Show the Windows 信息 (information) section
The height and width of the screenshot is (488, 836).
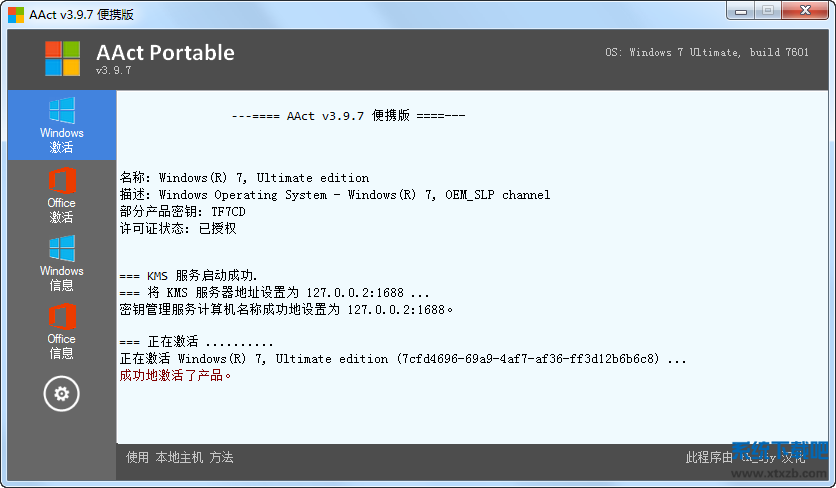[61, 262]
